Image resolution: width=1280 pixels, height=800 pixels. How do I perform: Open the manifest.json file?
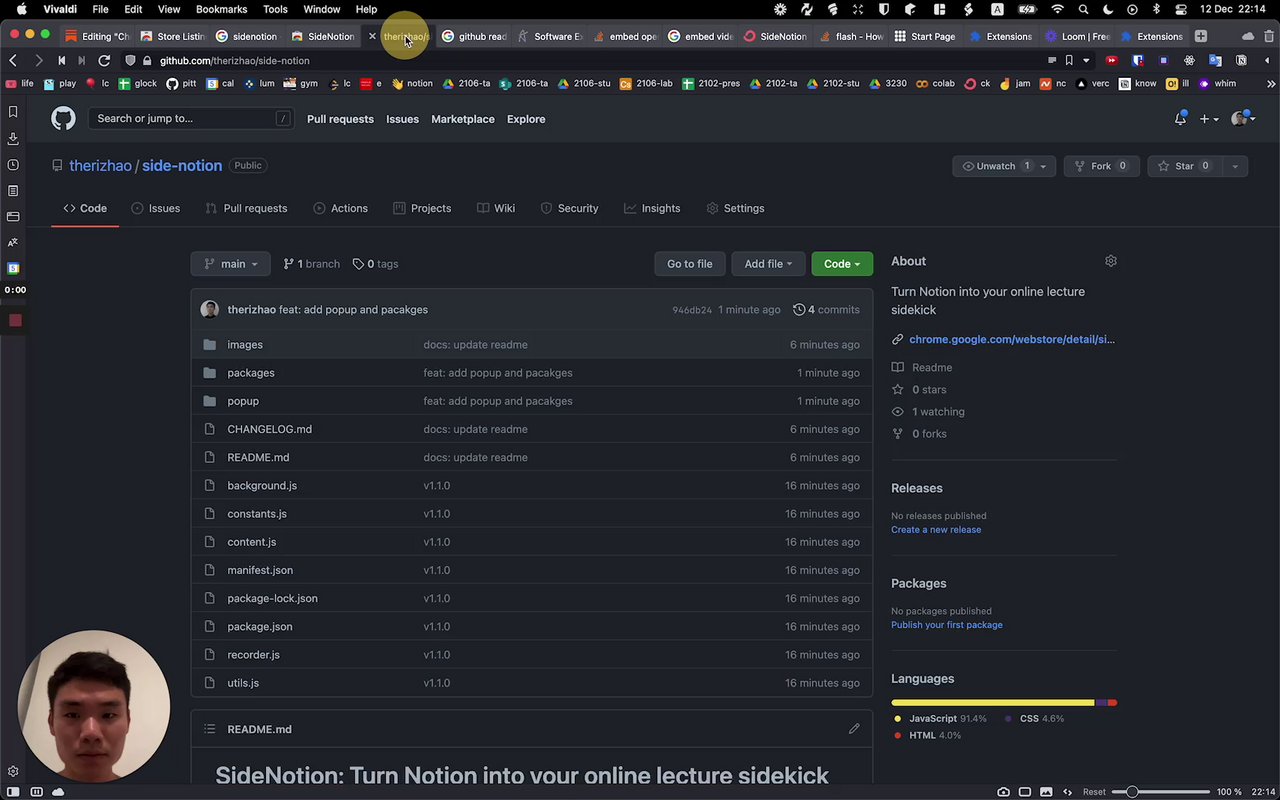[x=260, y=570]
